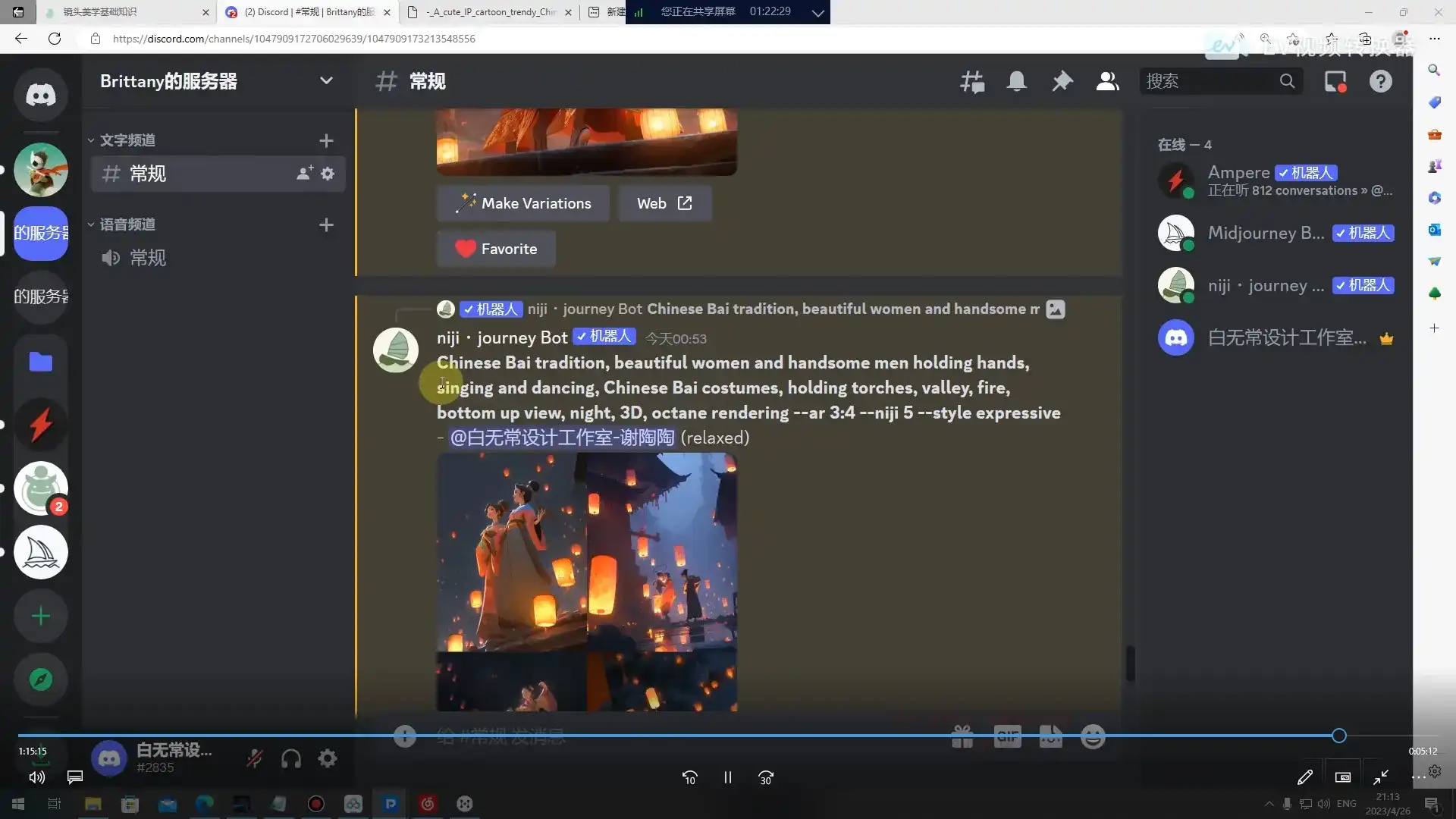Open explore discoverable servers compass icon
This screenshot has width=1456, height=819.
click(41, 679)
